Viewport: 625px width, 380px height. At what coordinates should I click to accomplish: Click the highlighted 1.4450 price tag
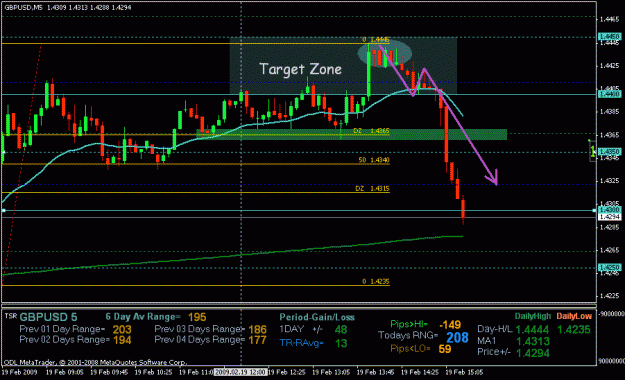click(609, 37)
